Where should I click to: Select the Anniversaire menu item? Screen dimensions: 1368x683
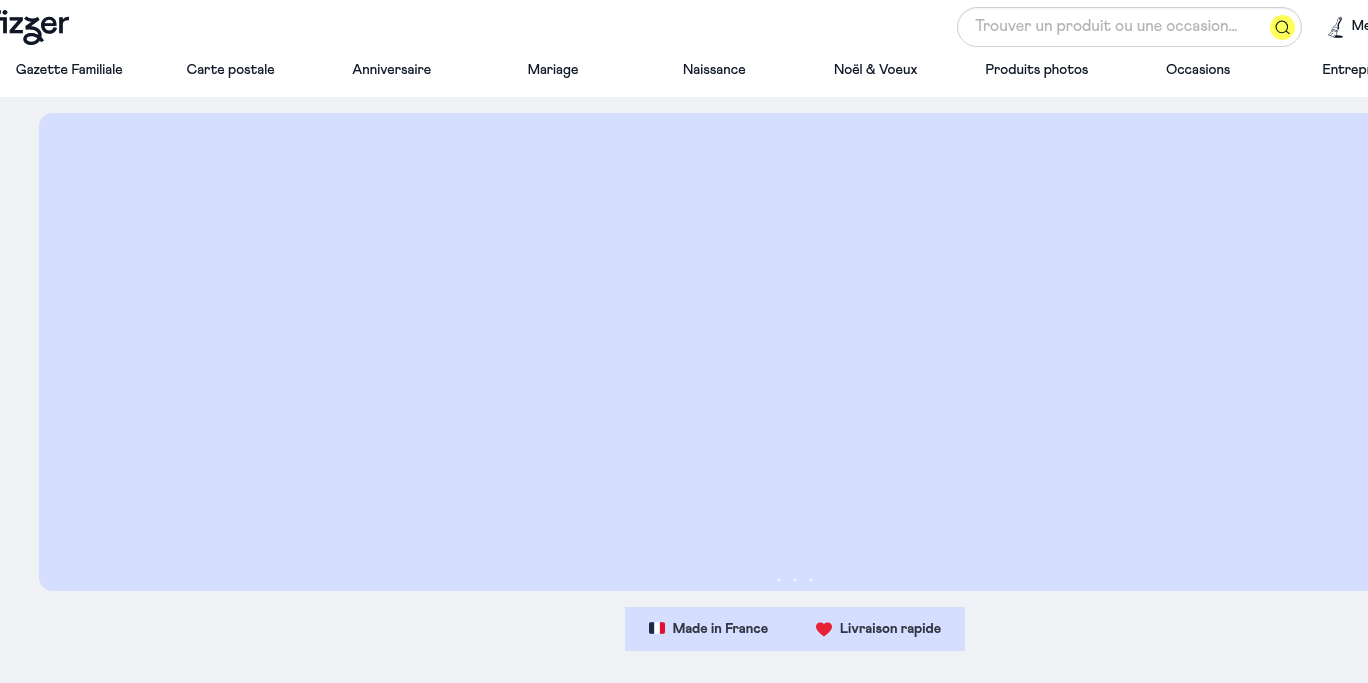392,70
